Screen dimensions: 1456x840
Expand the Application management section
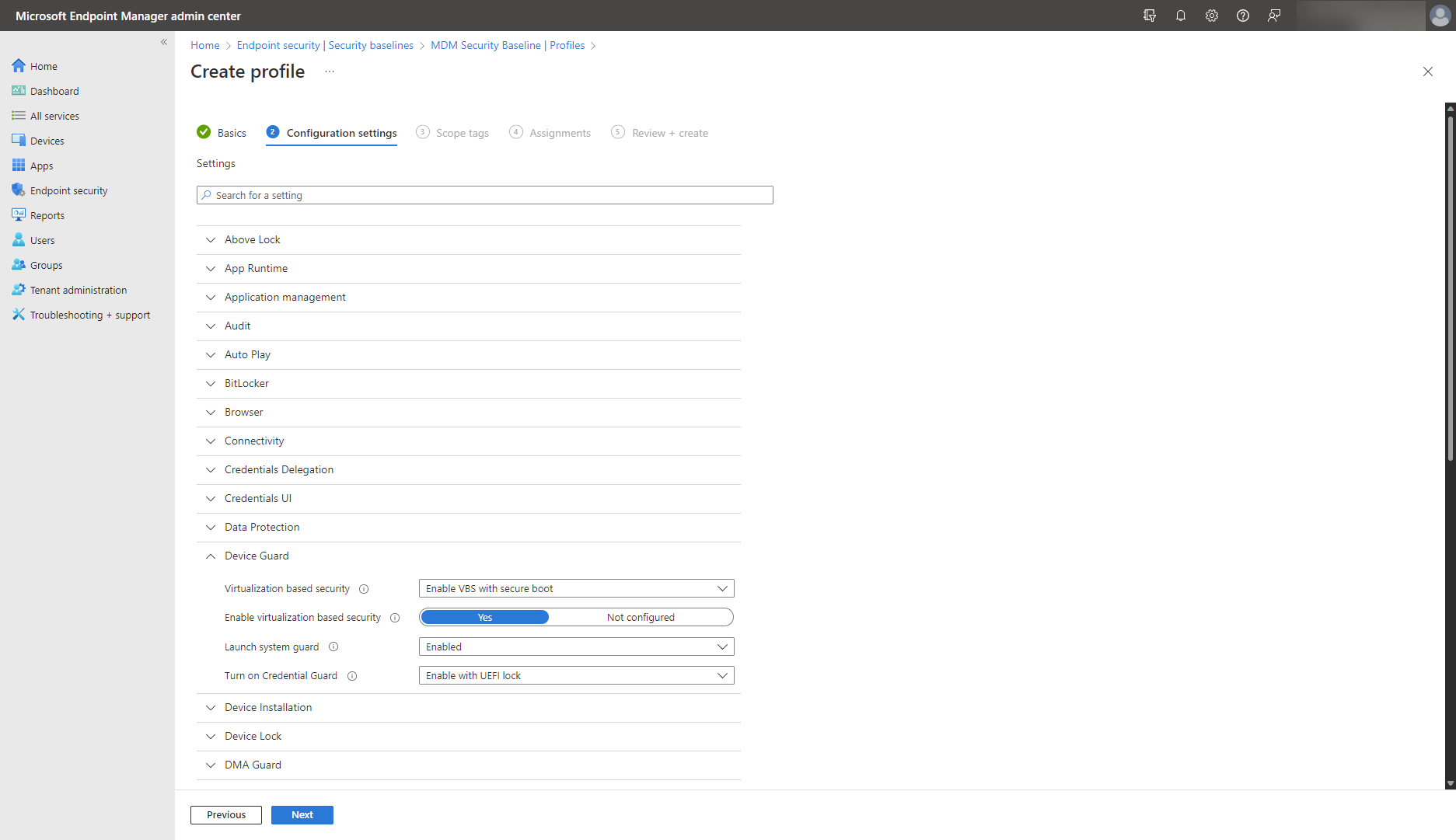tap(469, 298)
